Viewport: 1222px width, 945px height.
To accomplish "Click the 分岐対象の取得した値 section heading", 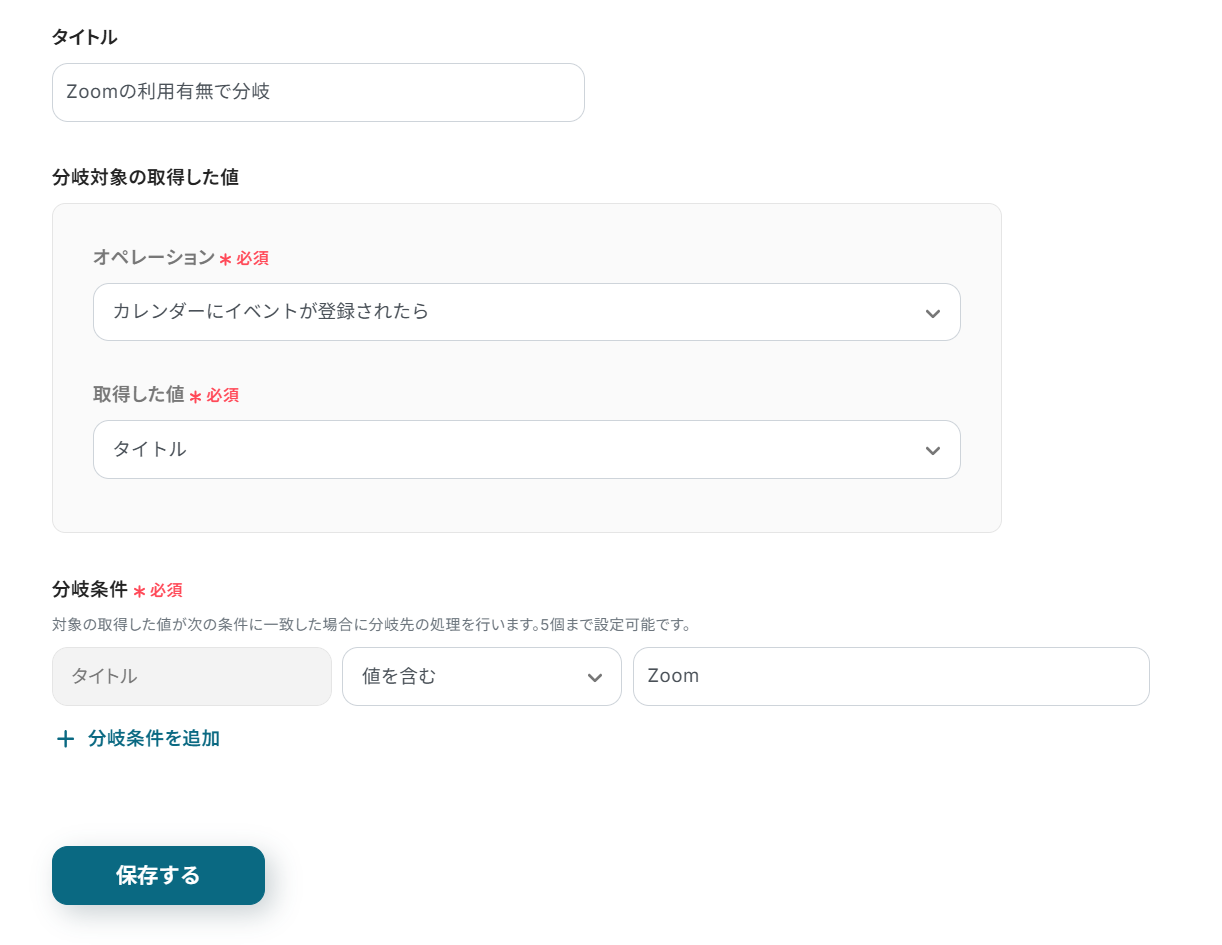I will 145,178.
